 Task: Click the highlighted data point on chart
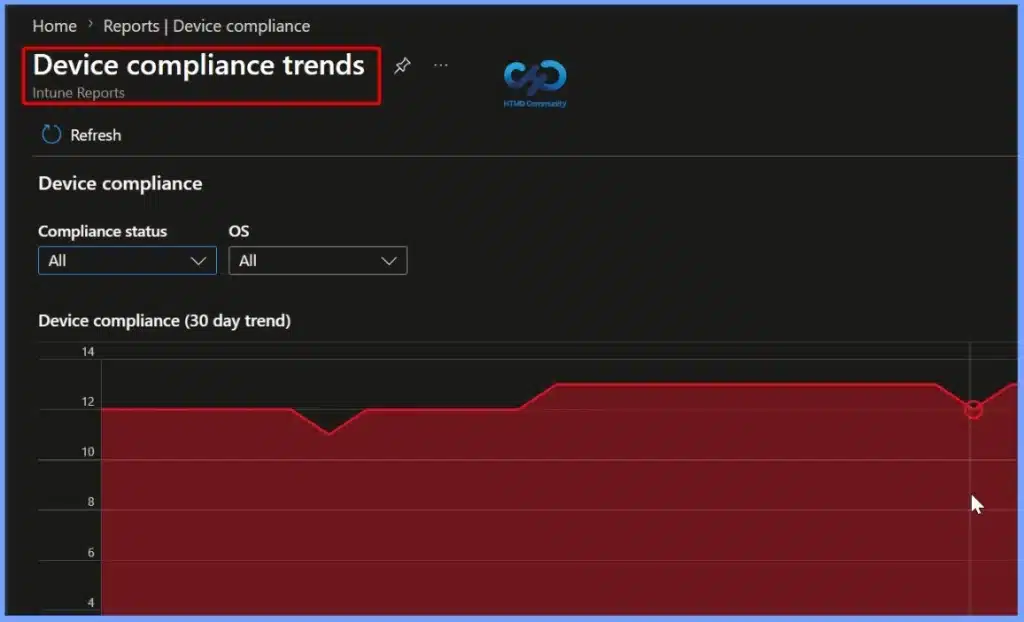coord(973,410)
